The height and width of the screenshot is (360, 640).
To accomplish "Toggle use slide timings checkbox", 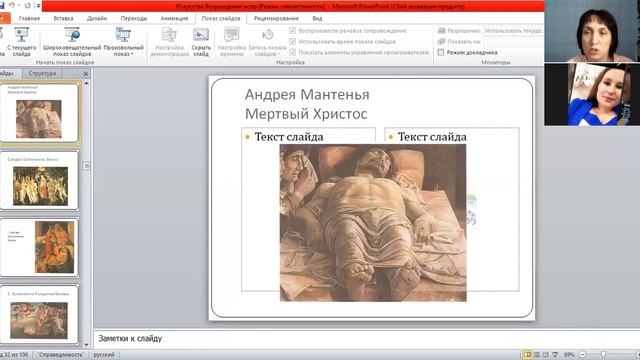I will (x=292, y=42).
